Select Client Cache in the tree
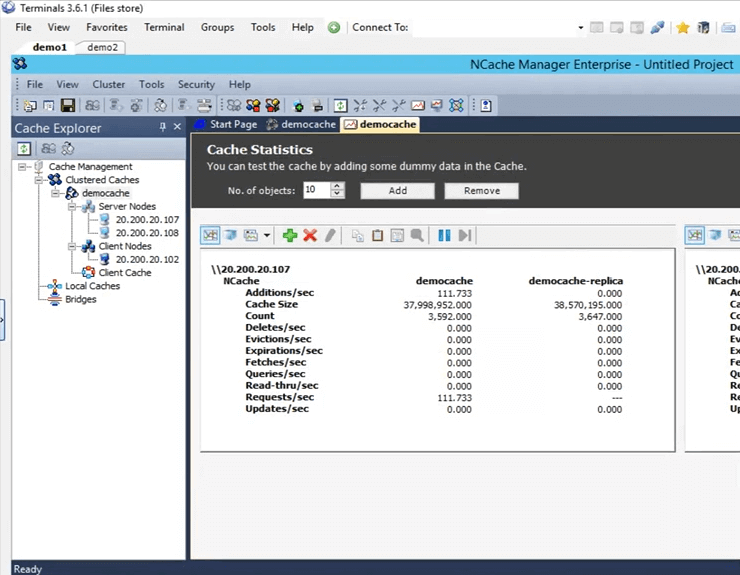 click(125, 272)
